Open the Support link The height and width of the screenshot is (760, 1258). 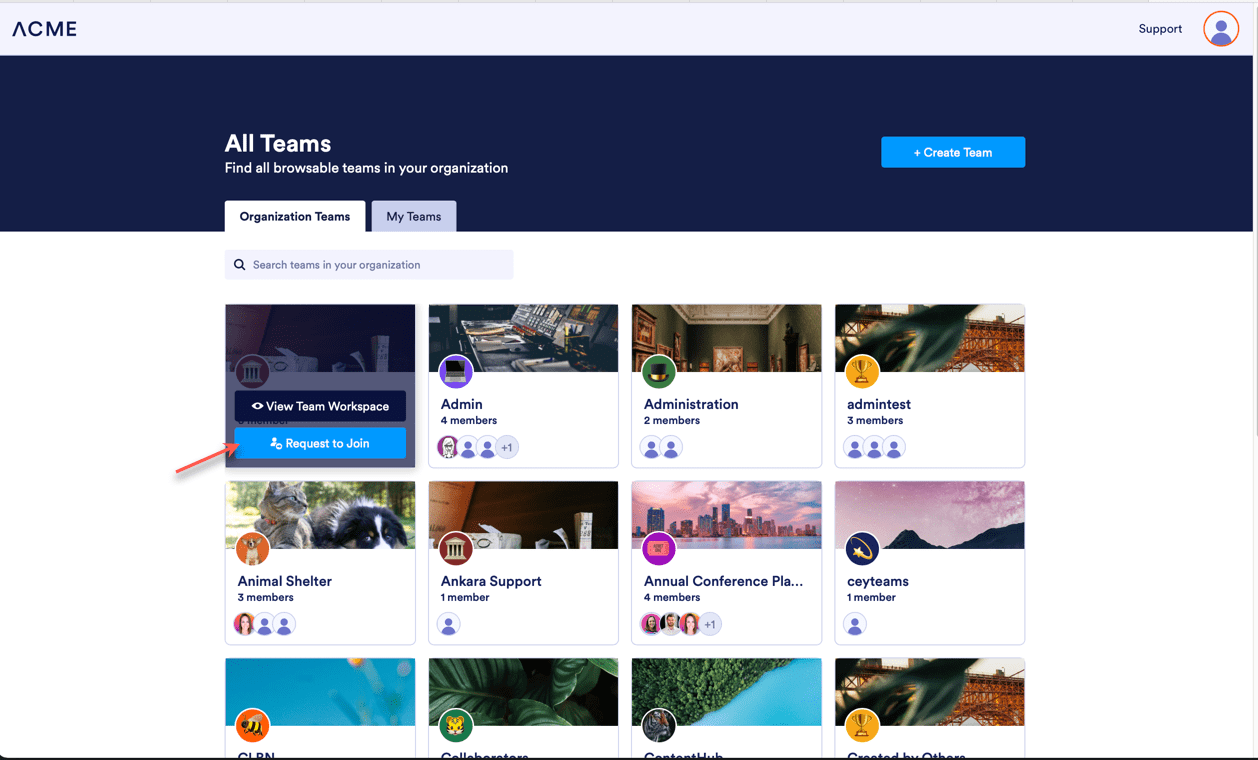(1160, 29)
